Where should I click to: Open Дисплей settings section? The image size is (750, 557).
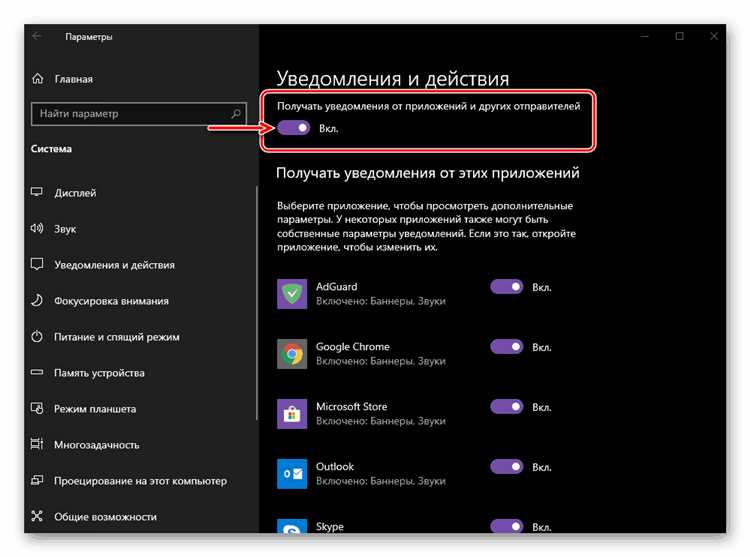point(75,193)
